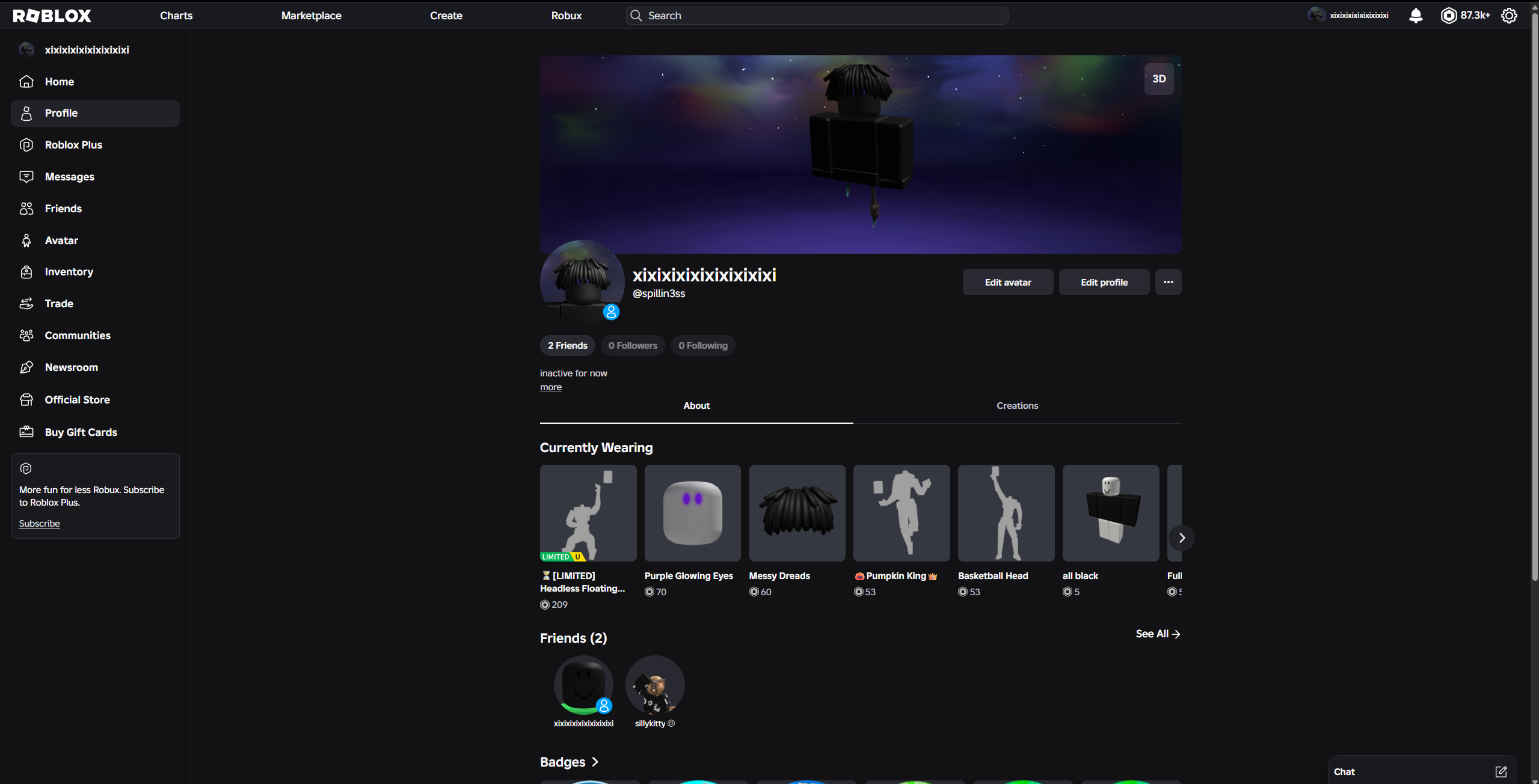Viewport: 1539px width, 784px height.
Task: Open Marketplace in the header
Action: tap(311, 16)
